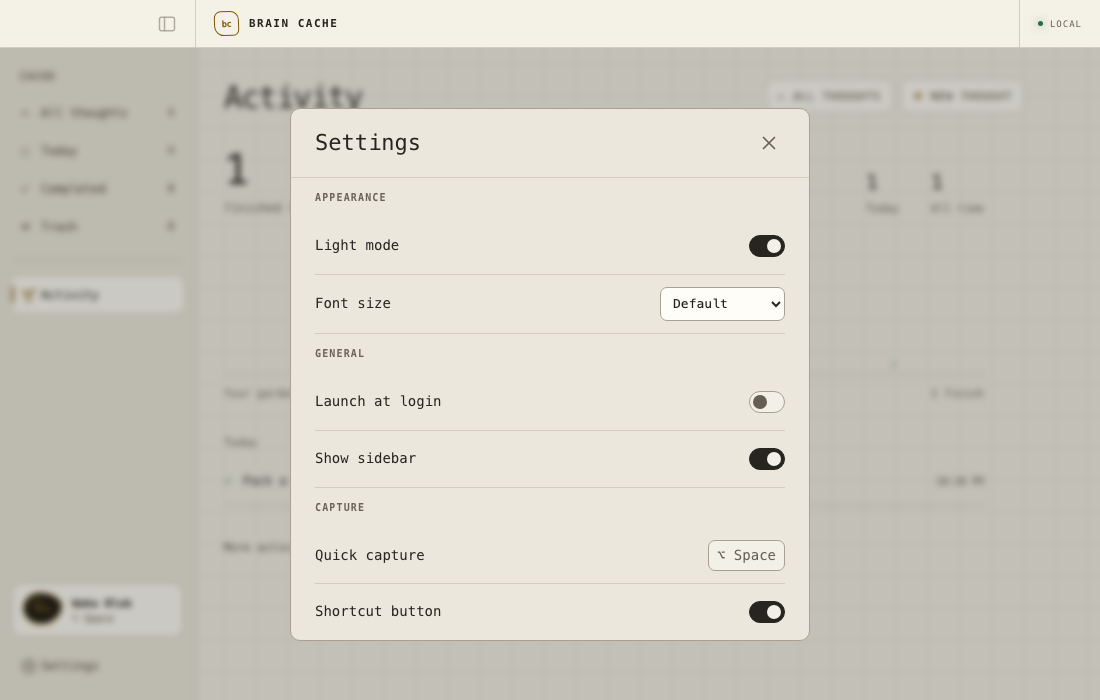1100x700 pixels.
Task: Toggle the sidebar panel icon
Action: [x=167, y=24]
